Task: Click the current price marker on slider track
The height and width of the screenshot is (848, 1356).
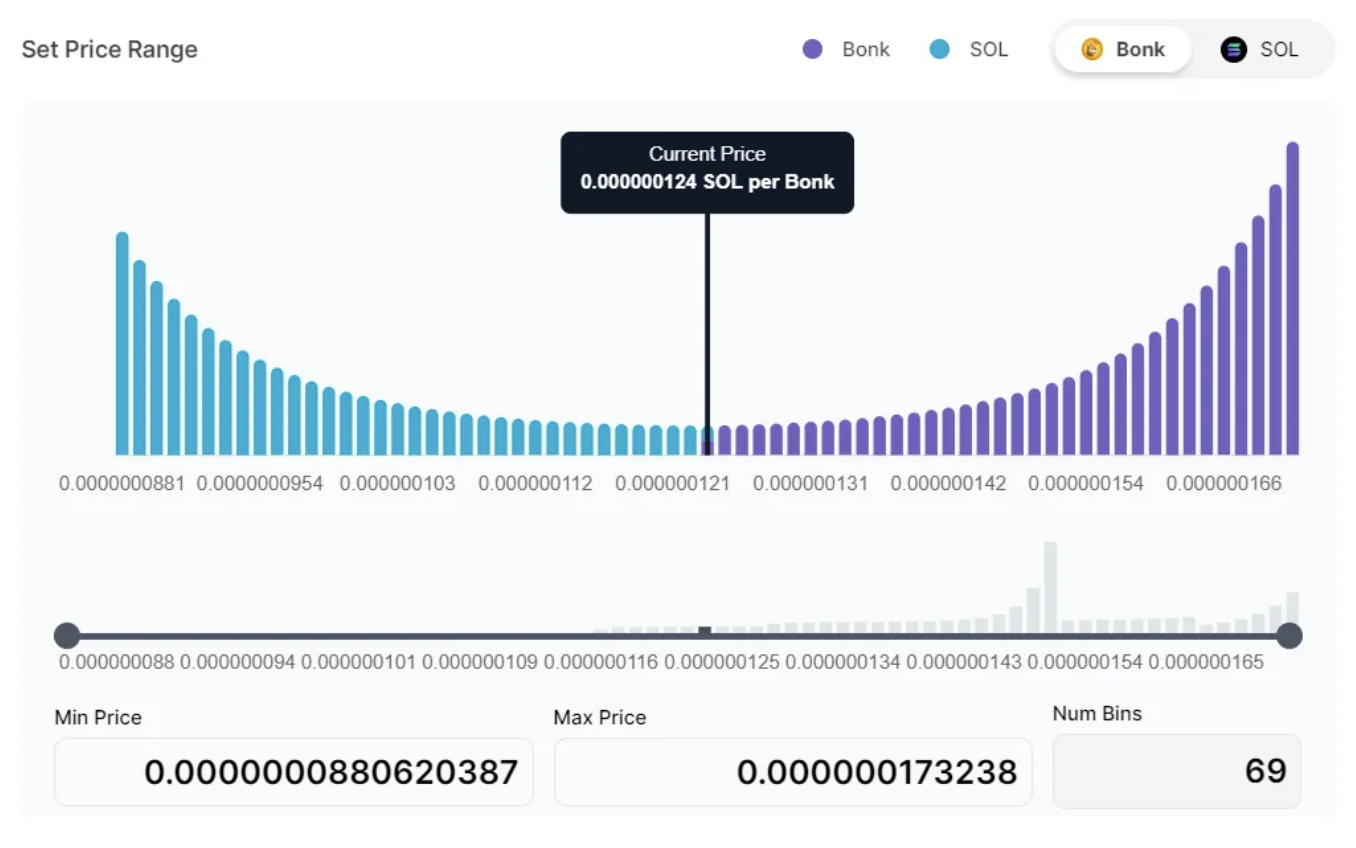Action: [x=705, y=631]
